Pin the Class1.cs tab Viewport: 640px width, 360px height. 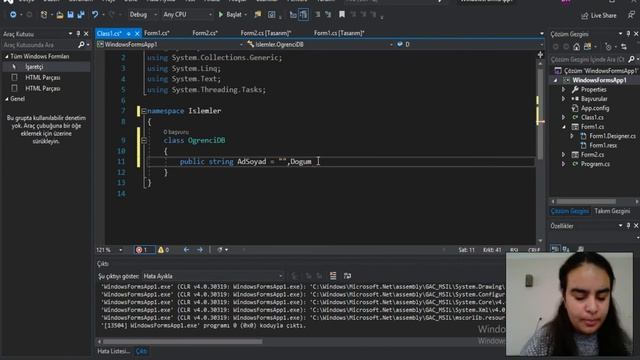coord(129,33)
